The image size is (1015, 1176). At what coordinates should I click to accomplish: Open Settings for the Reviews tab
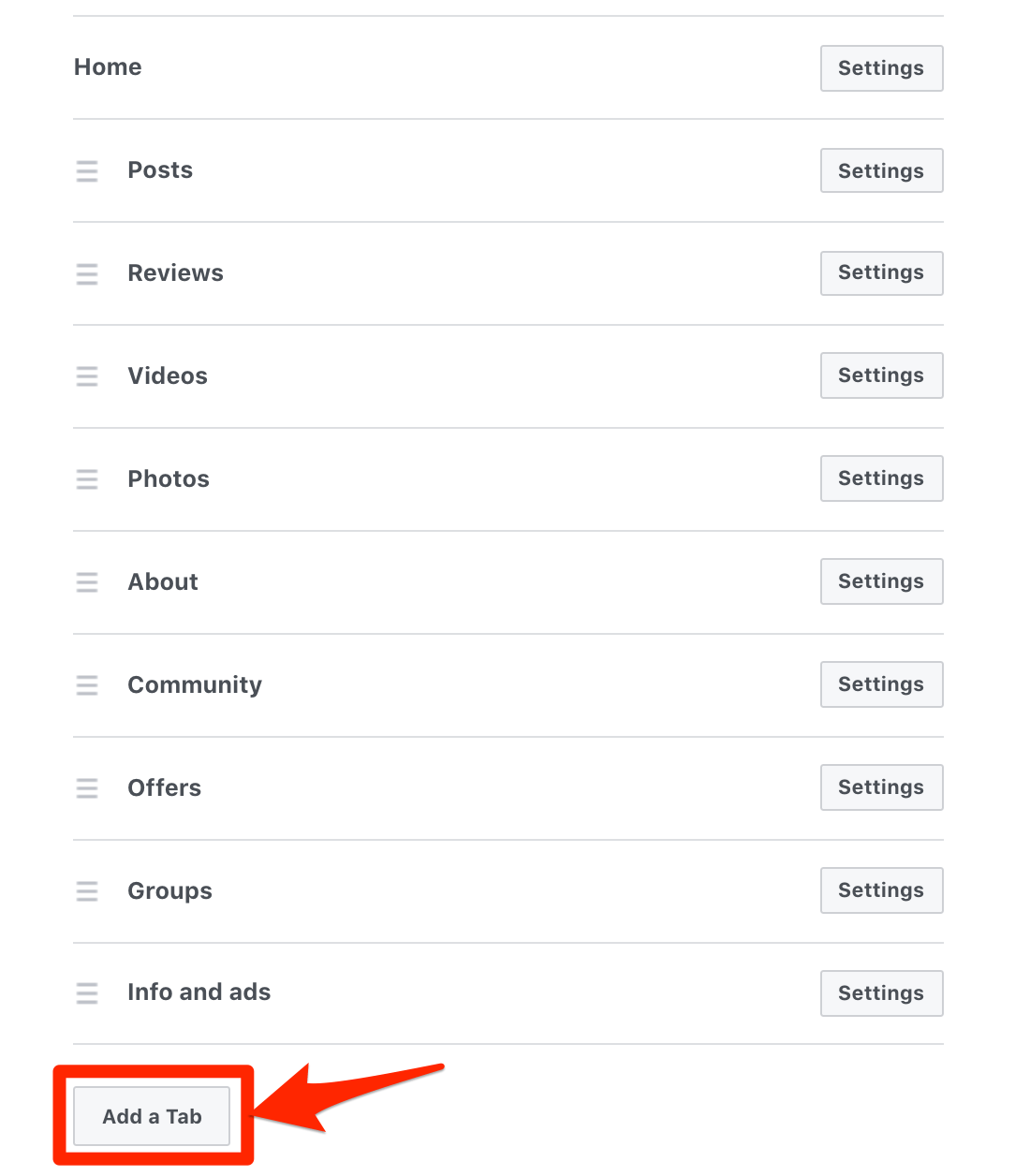[881, 272]
